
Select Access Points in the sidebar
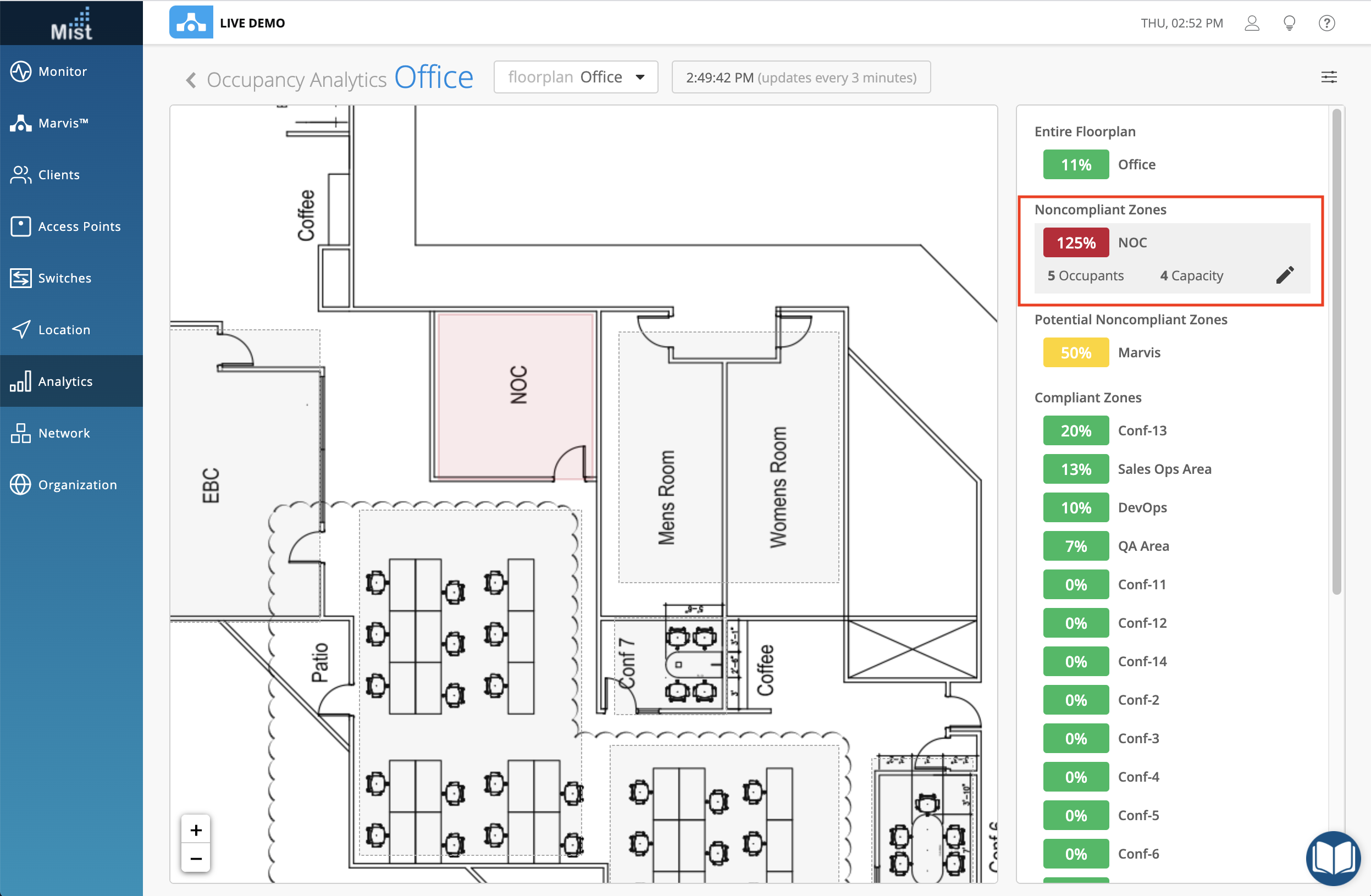pos(79,226)
